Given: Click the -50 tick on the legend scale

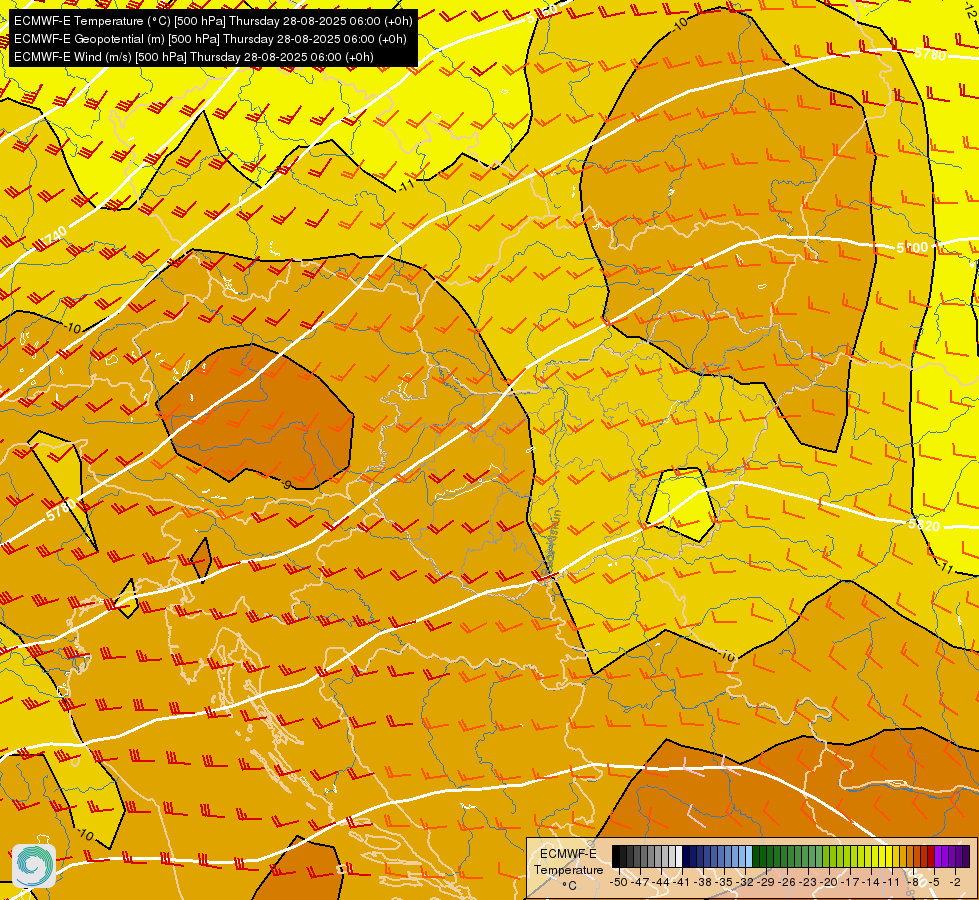Looking at the screenshot, I should (619, 882).
